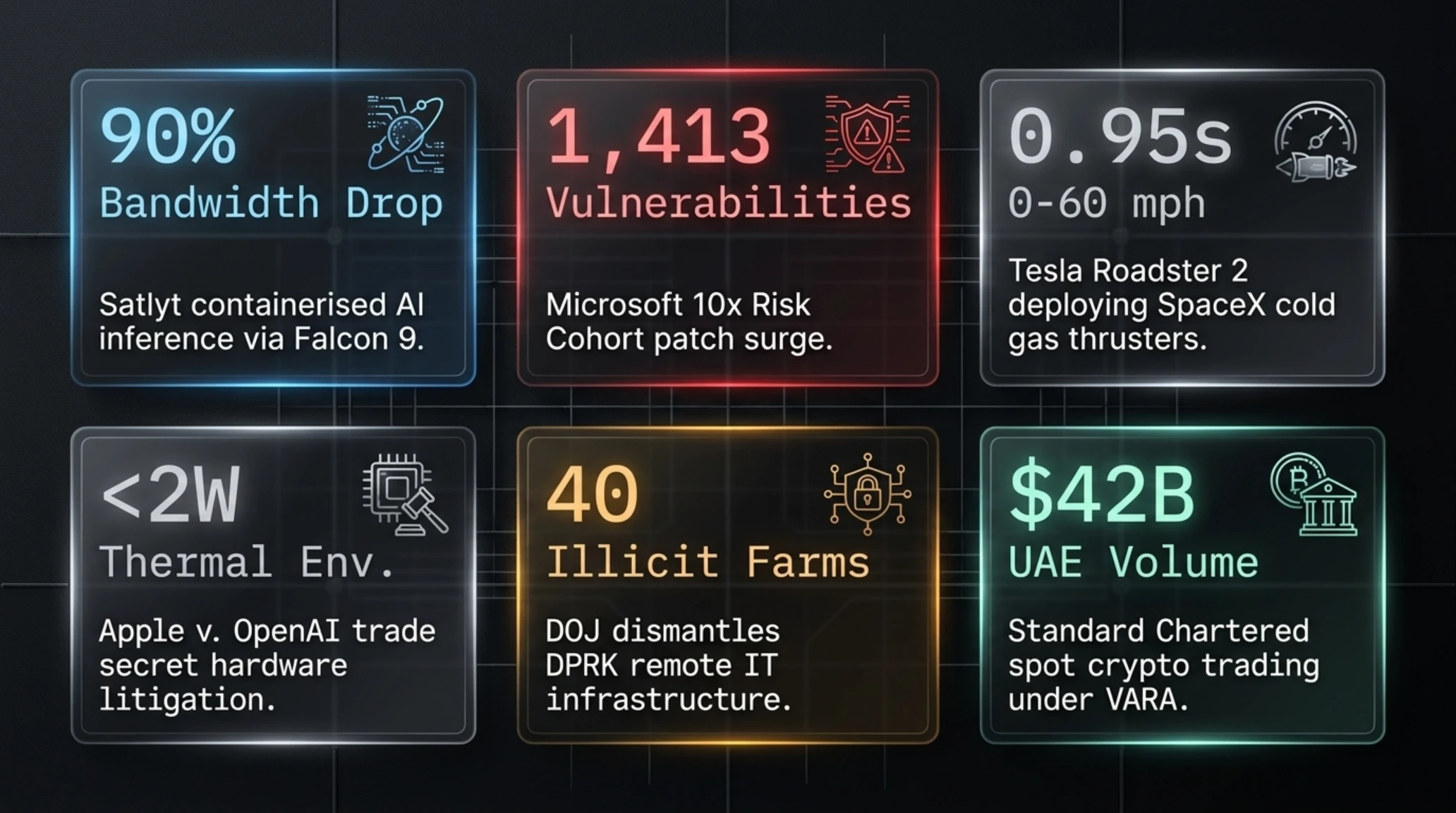
Task: Click the orange 40 statistic
Action: (x=593, y=495)
